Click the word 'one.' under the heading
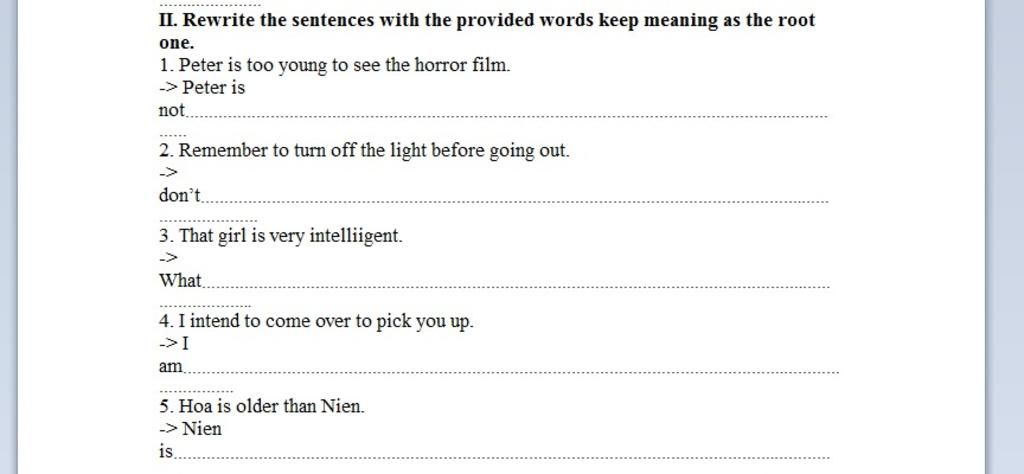The image size is (1024, 474). (x=176, y=43)
